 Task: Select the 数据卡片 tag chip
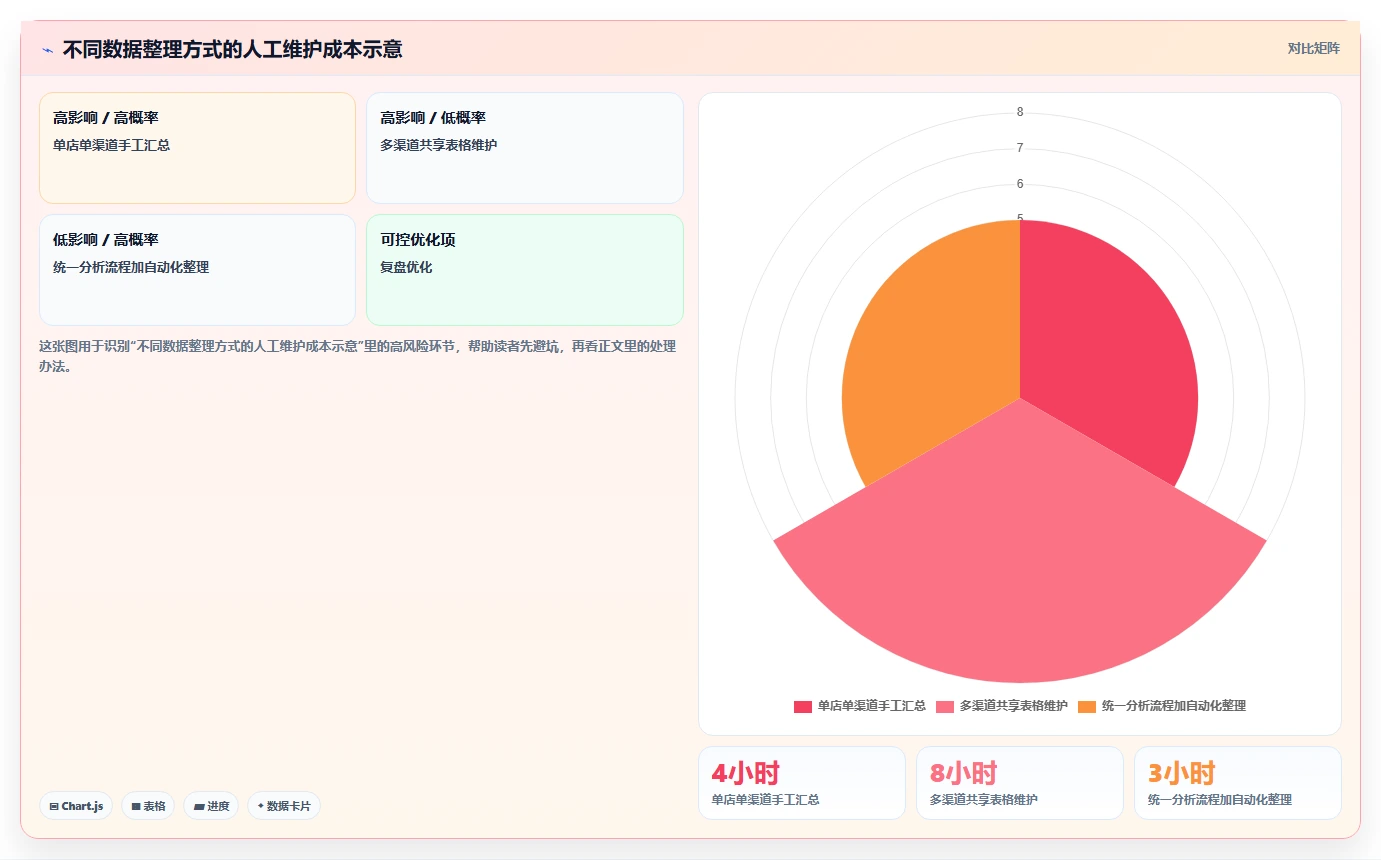click(x=284, y=806)
